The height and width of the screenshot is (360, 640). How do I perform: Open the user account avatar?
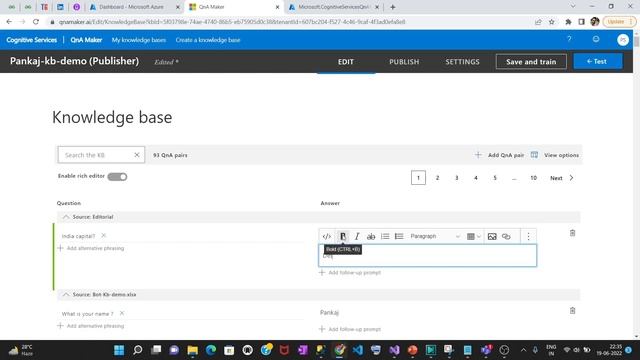click(622, 40)
